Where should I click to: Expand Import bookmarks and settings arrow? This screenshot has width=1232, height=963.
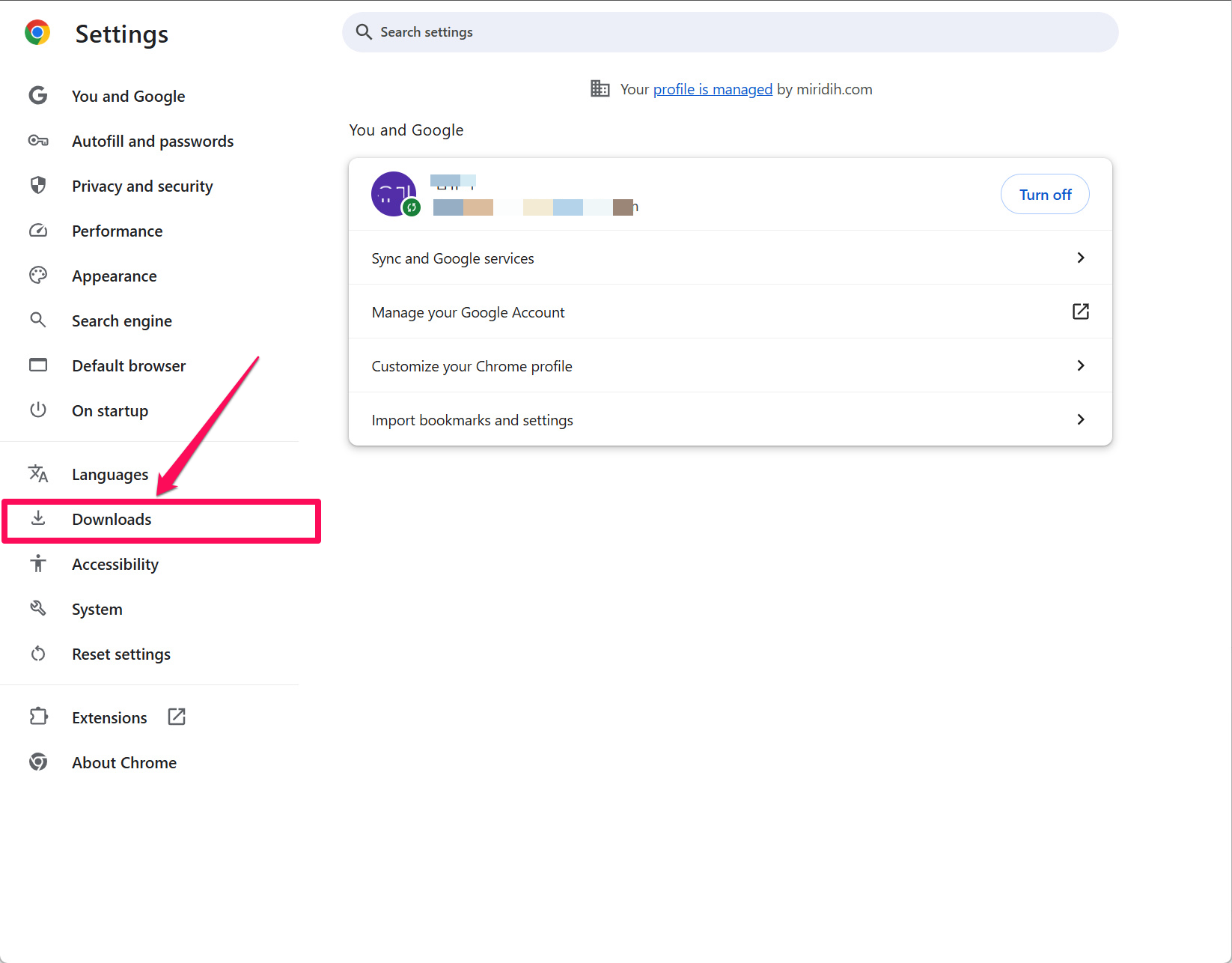click(x=1080, y=419)
